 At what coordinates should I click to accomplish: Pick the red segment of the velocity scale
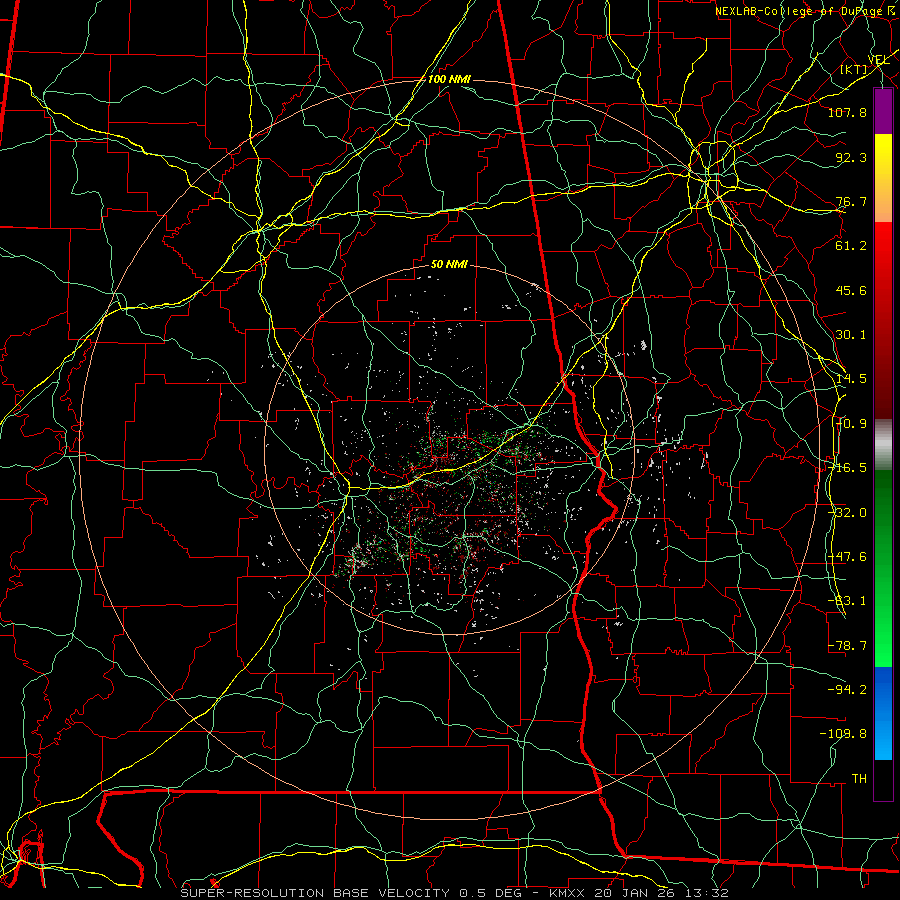tap(883, 320)
